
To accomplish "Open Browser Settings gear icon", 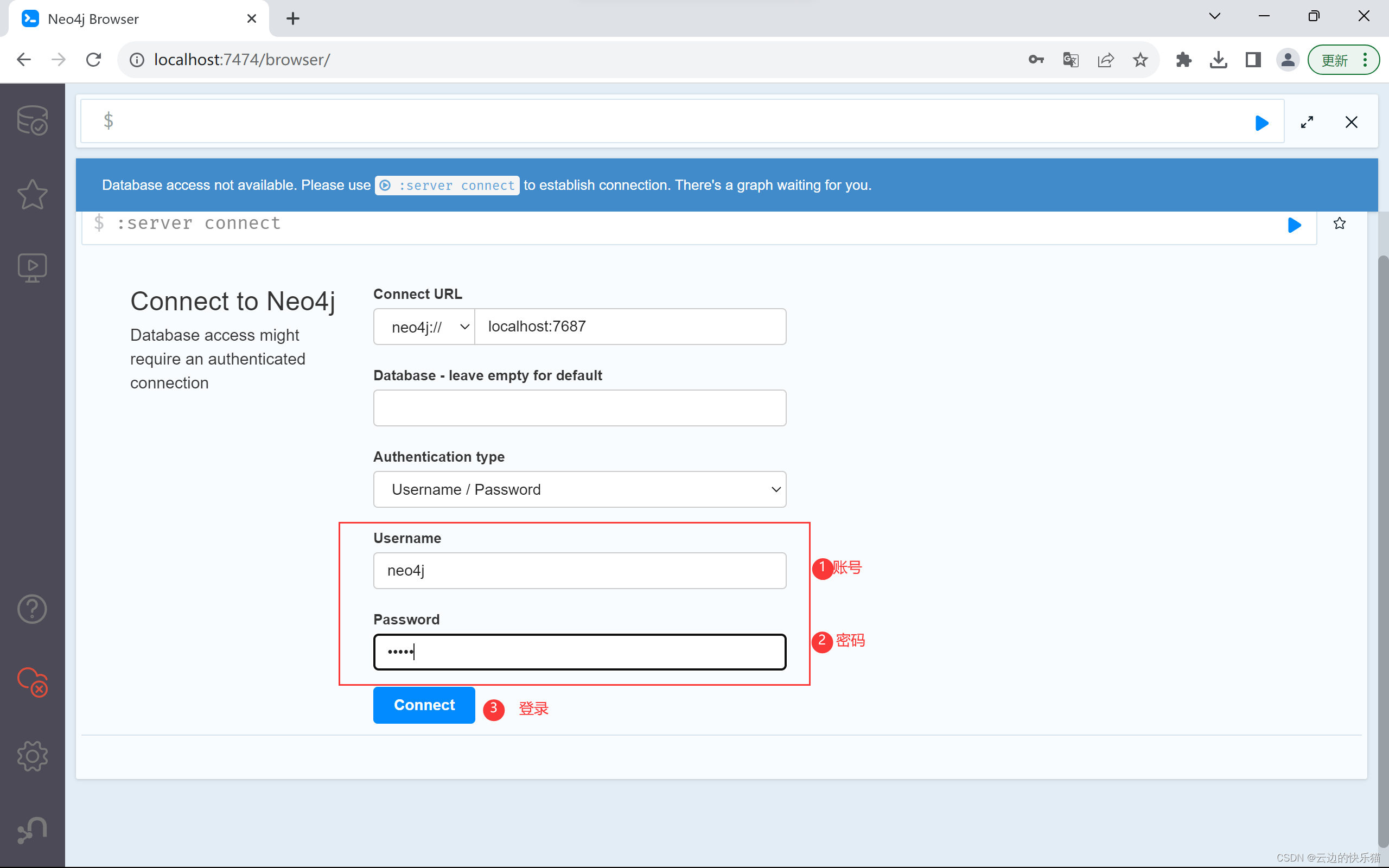I will [32, 756].
